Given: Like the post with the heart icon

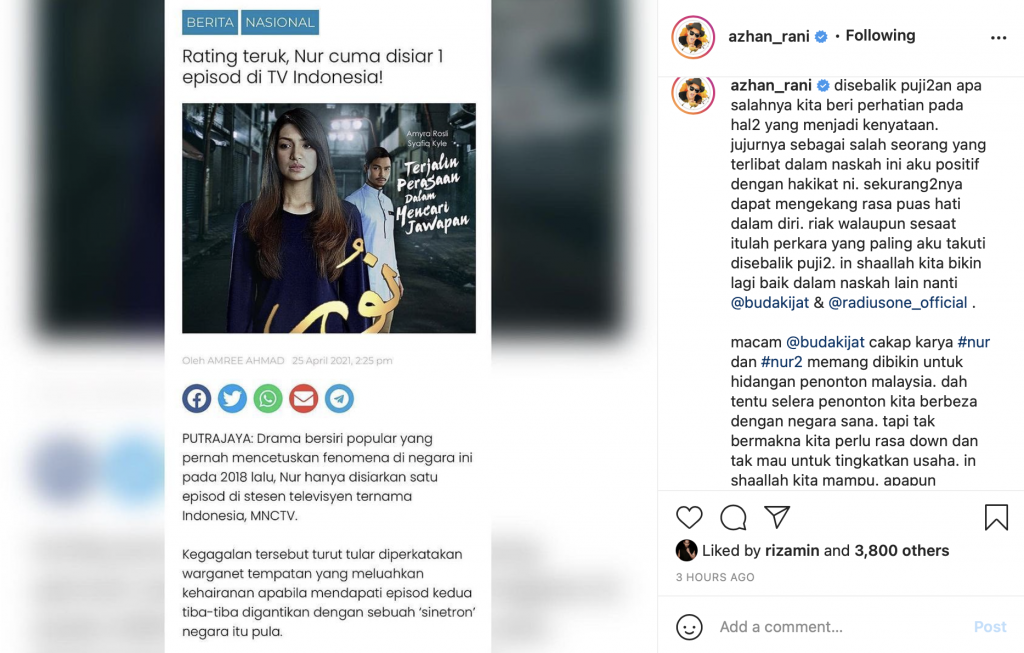Looking at the screenshot, I should pyautogui.click(x=689, y=518).
